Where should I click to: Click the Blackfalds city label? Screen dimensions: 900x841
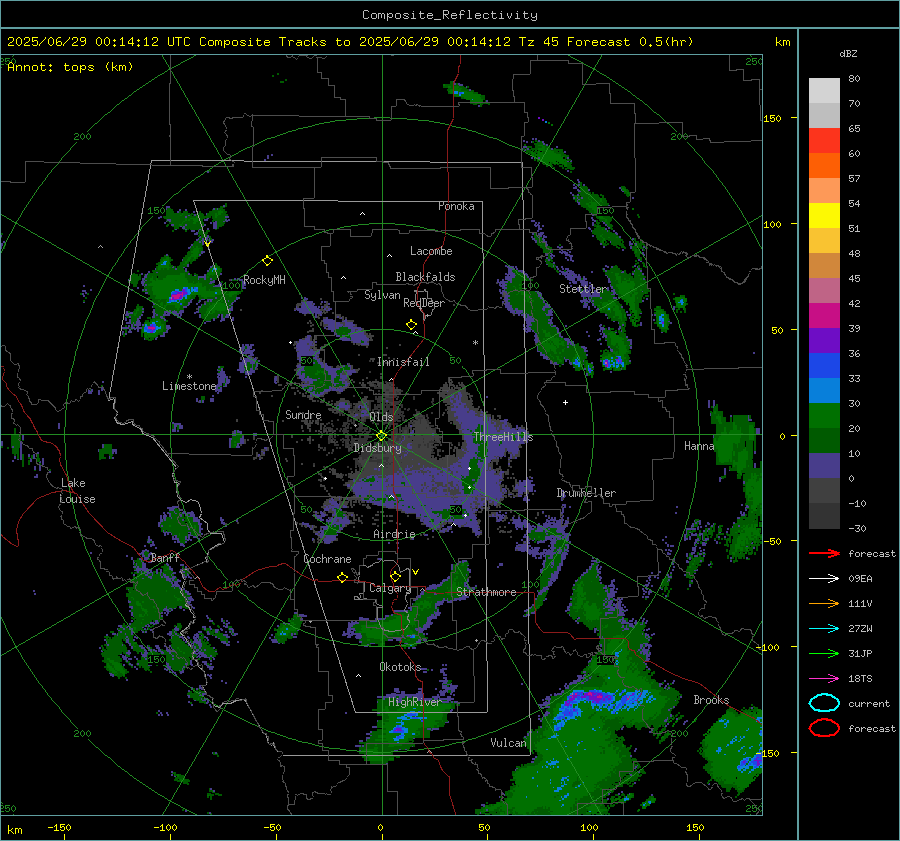click(425, 277)
